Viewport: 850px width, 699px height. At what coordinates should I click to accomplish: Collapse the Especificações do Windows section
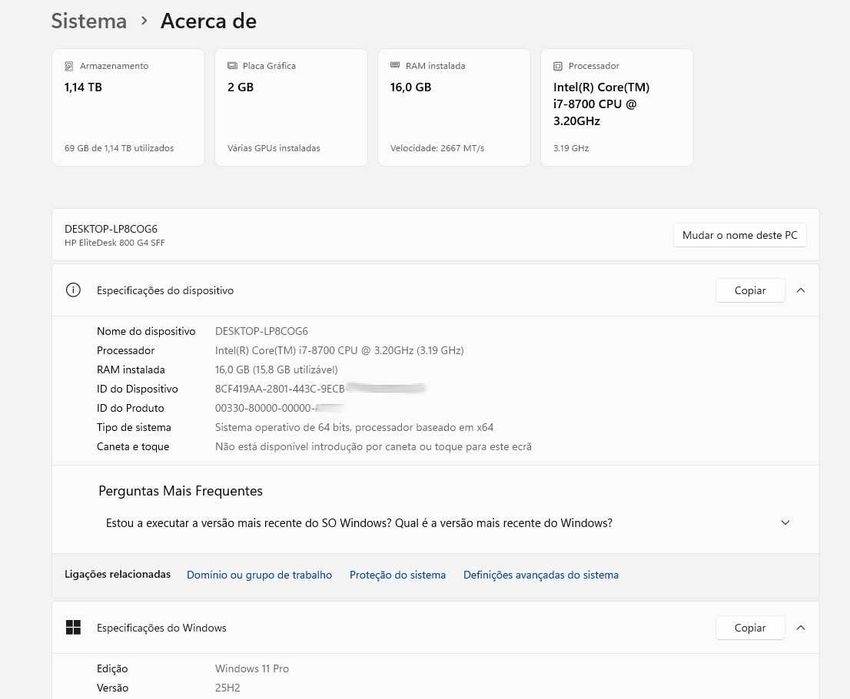(800, 628)
